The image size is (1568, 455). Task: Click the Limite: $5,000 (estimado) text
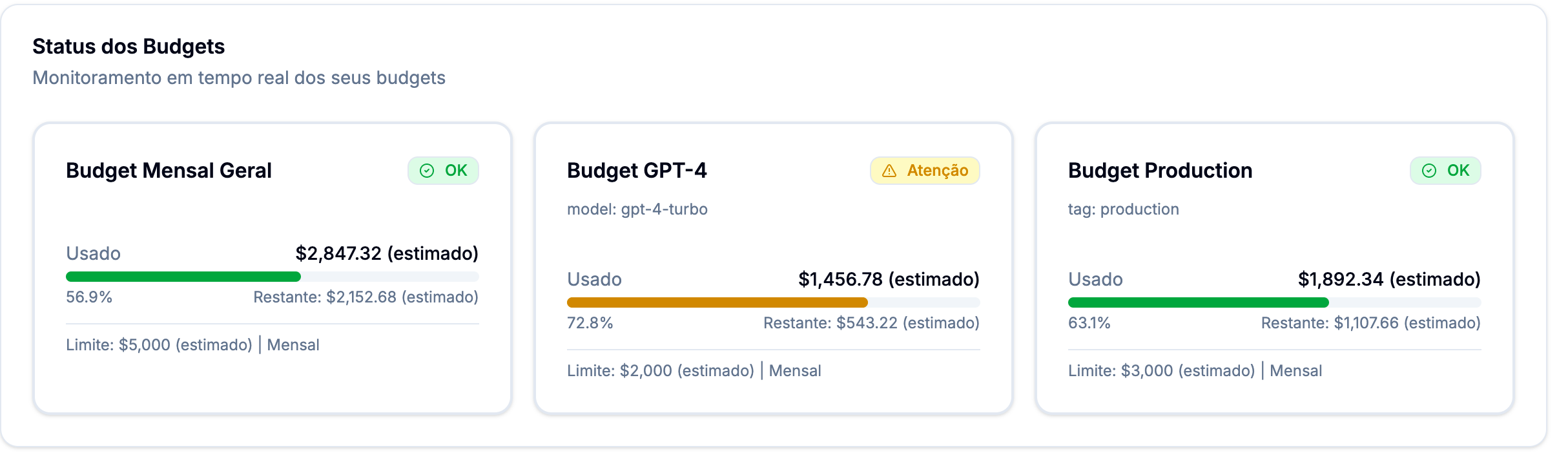[x=161, y=345]
